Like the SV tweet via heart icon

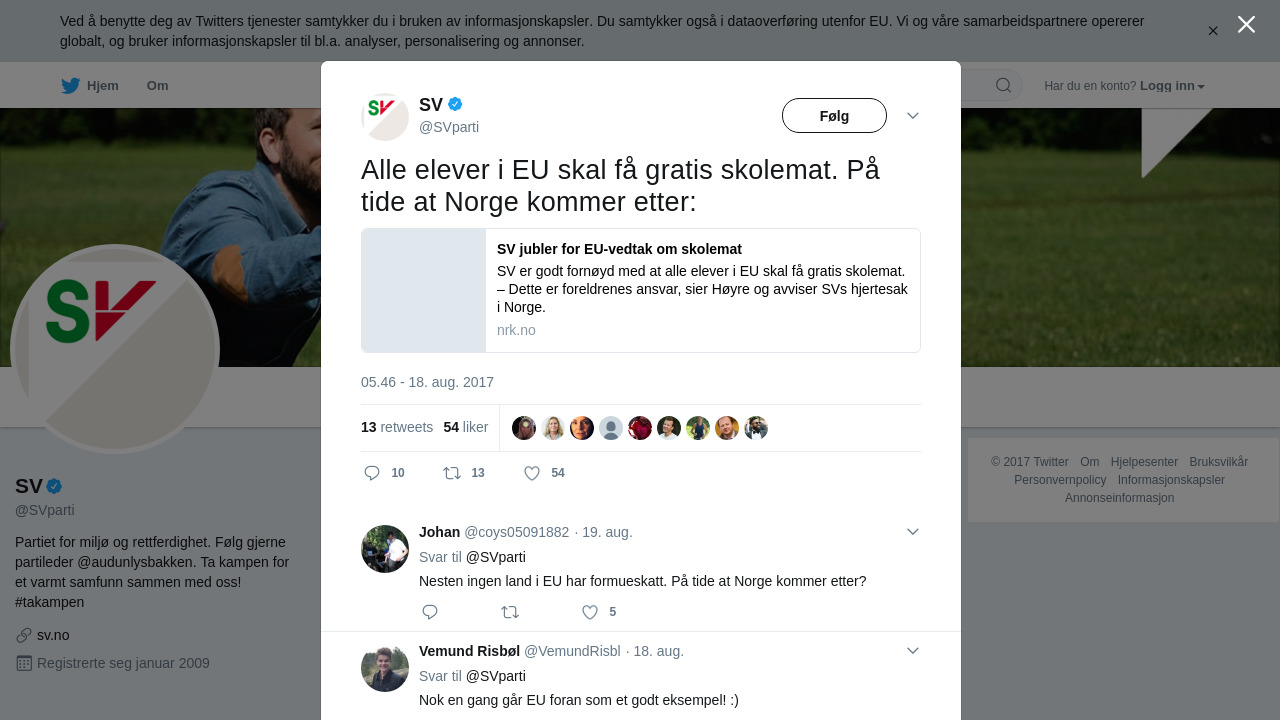[532, 473]
